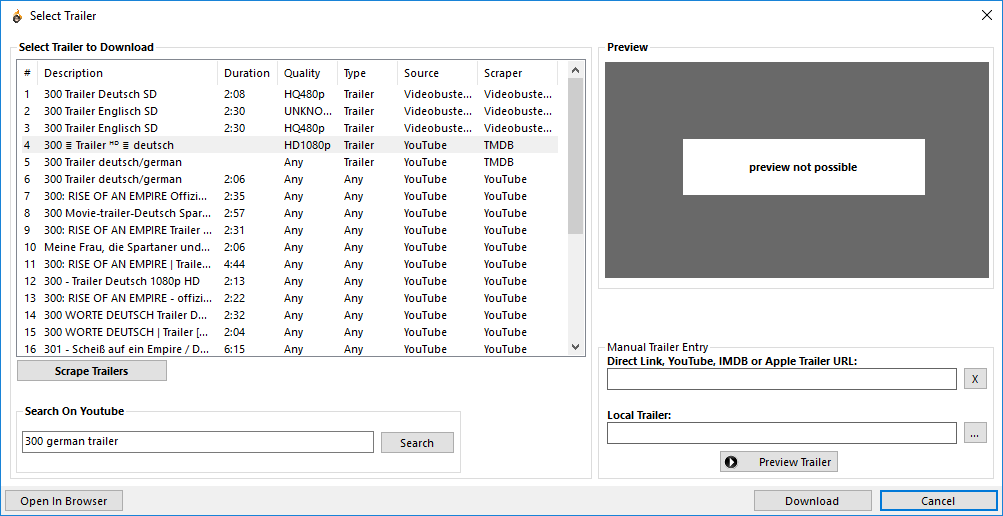Focus the Search On Youtube text field
The width and height of the screenshot is (1003, 516).
coord(198,442)
